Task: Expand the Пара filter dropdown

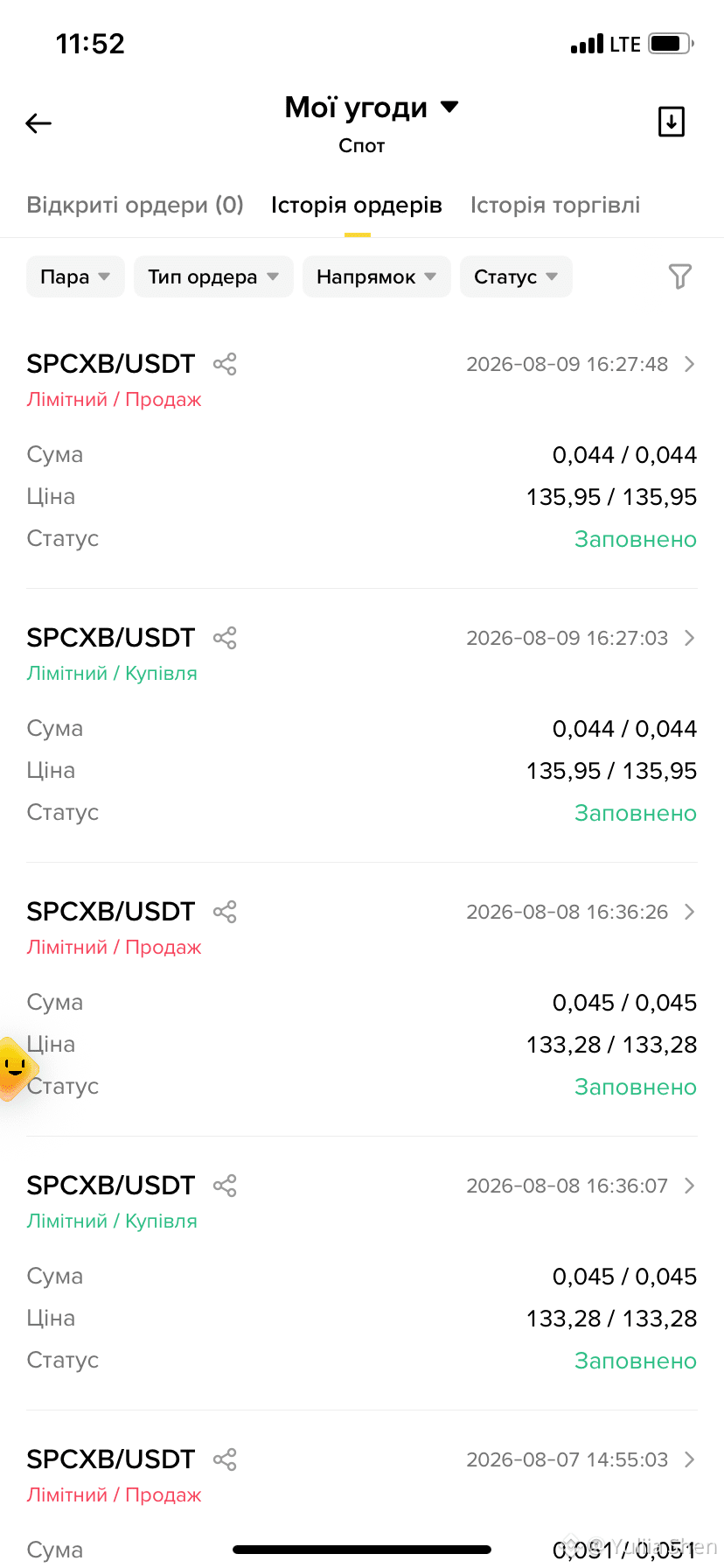Action: click(75, 276)
